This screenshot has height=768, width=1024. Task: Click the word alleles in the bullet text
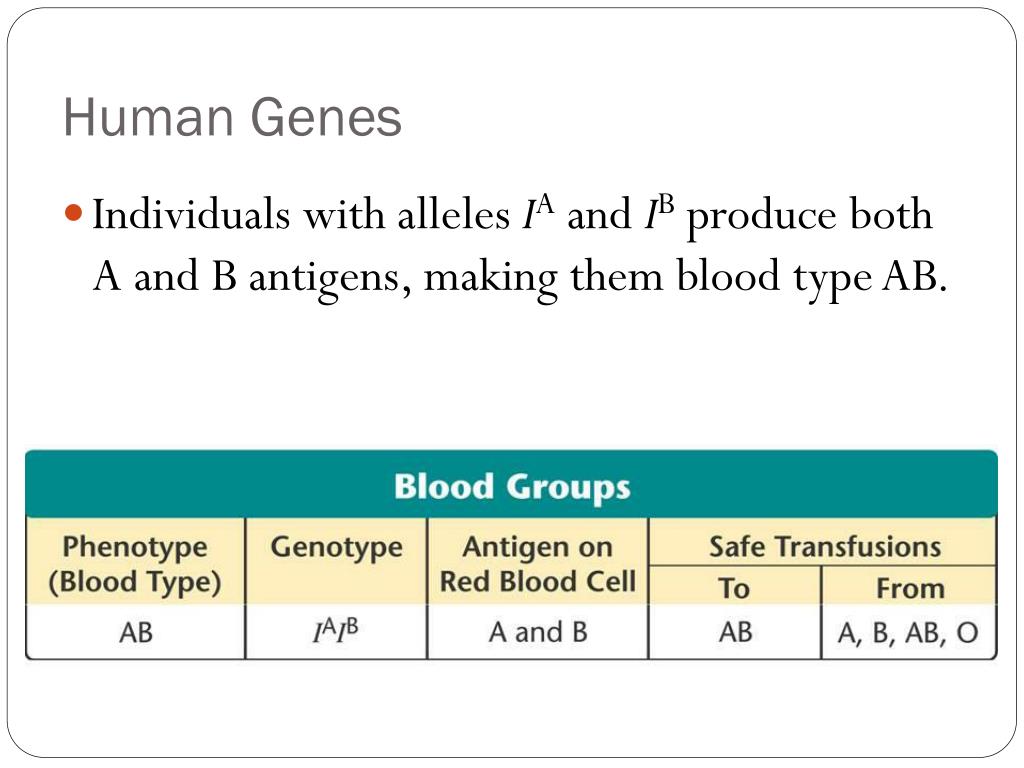pyautogui.click(x=453, y=214)
